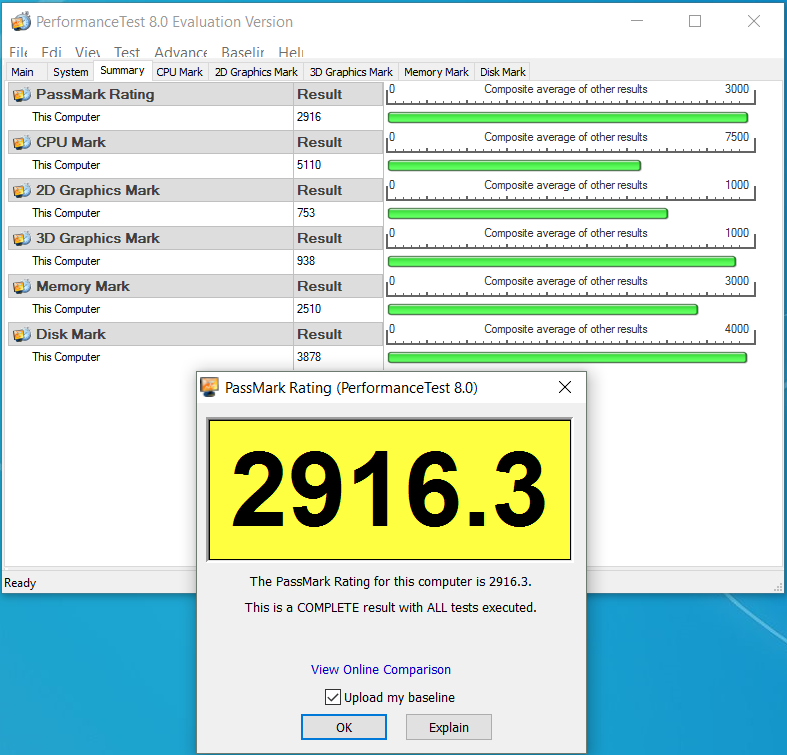Screen dimensions: 787x755
Task: Open the 2D Graphics Mark tab
Action: (x=256, y=72)
